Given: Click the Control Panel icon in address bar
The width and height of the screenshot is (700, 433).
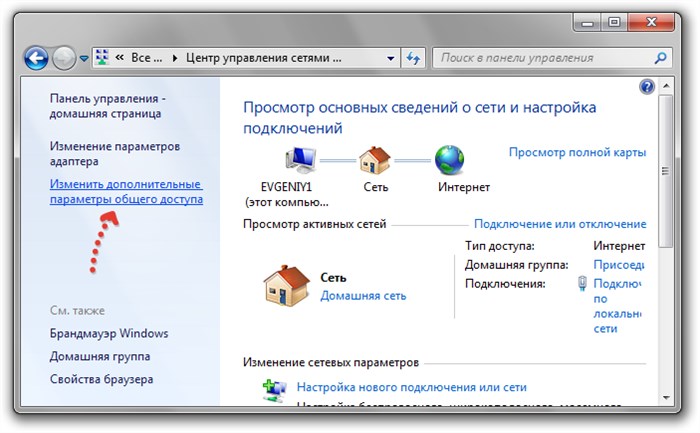Looking at the screenshot, I should (x=102, y=58).
